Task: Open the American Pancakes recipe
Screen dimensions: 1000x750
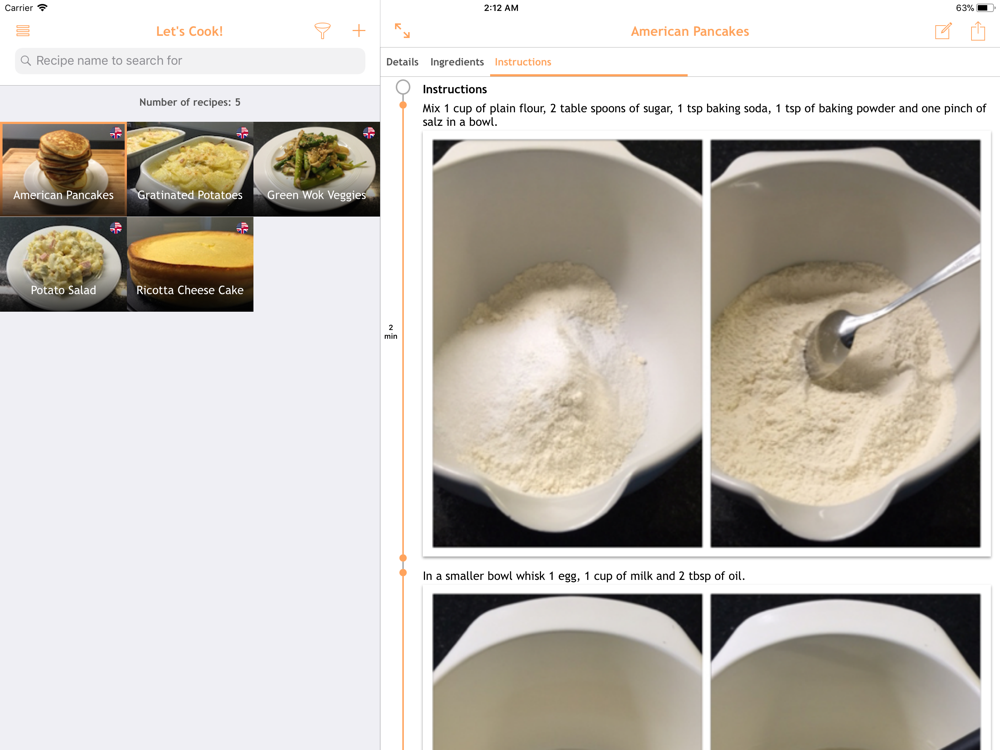Action: (x=63, y=169)
